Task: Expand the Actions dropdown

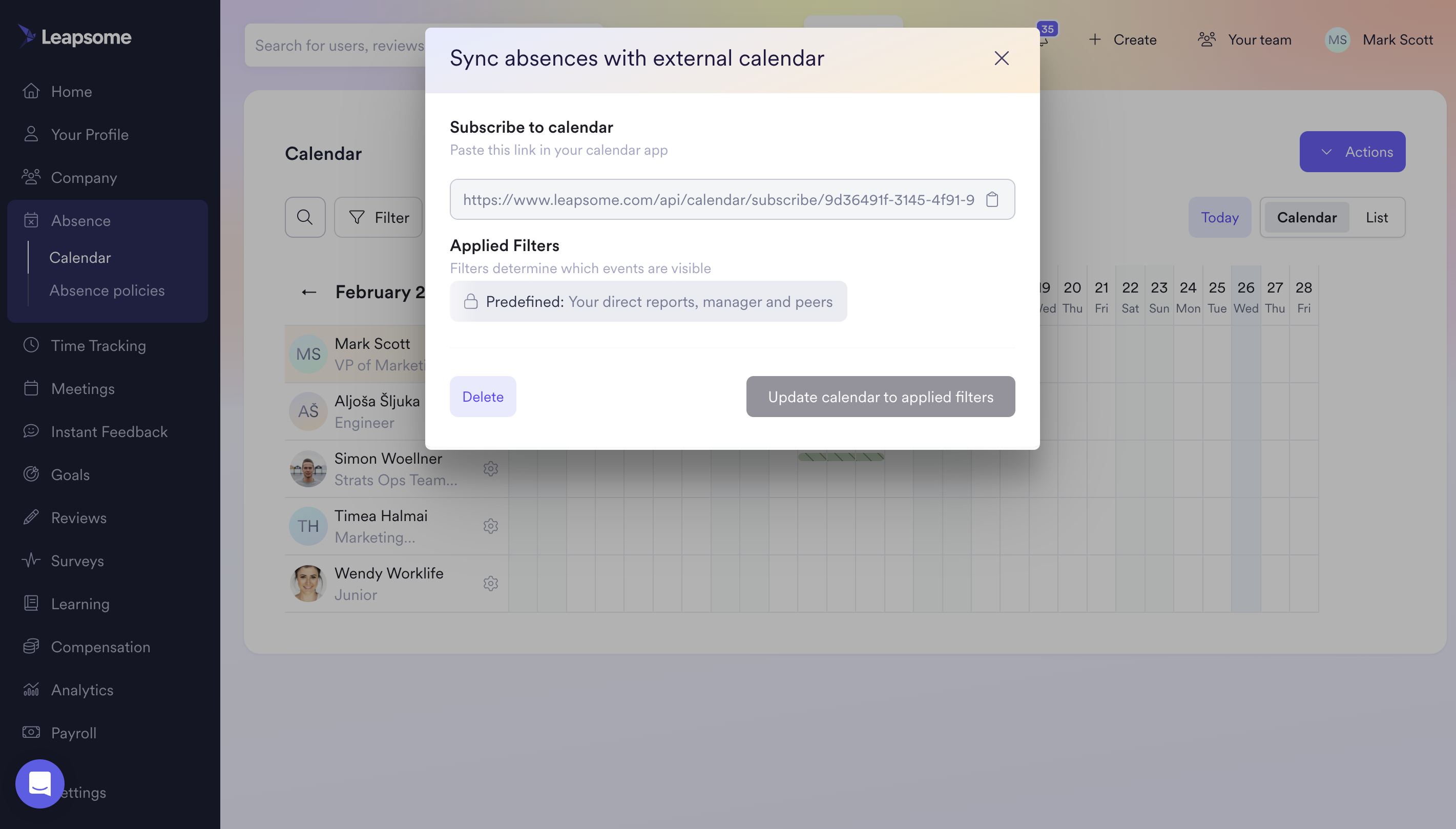Action: [x=1352, y=152]
